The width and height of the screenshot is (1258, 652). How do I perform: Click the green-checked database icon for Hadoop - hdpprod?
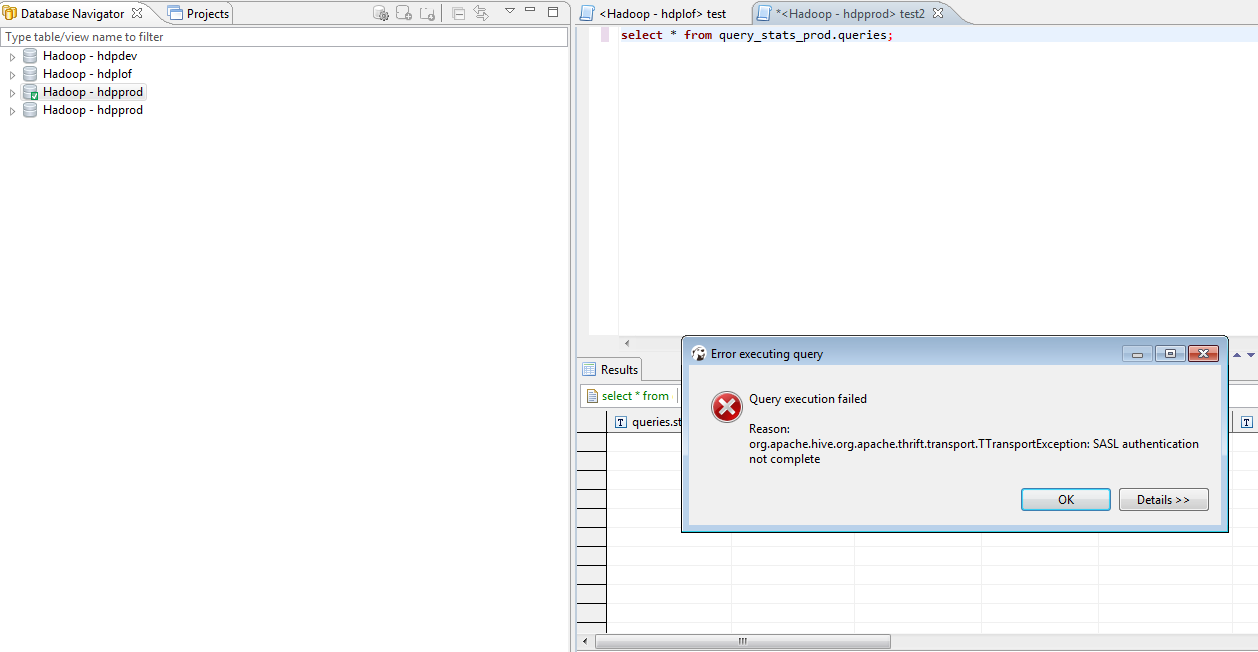(31, 91)
